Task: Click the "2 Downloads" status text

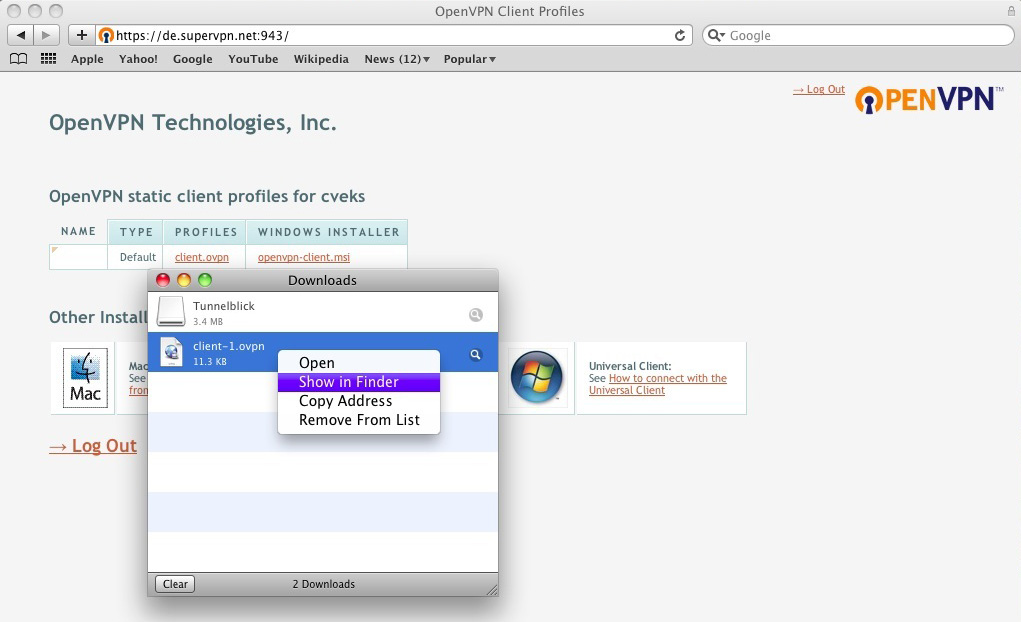Action: click(324, 584)
